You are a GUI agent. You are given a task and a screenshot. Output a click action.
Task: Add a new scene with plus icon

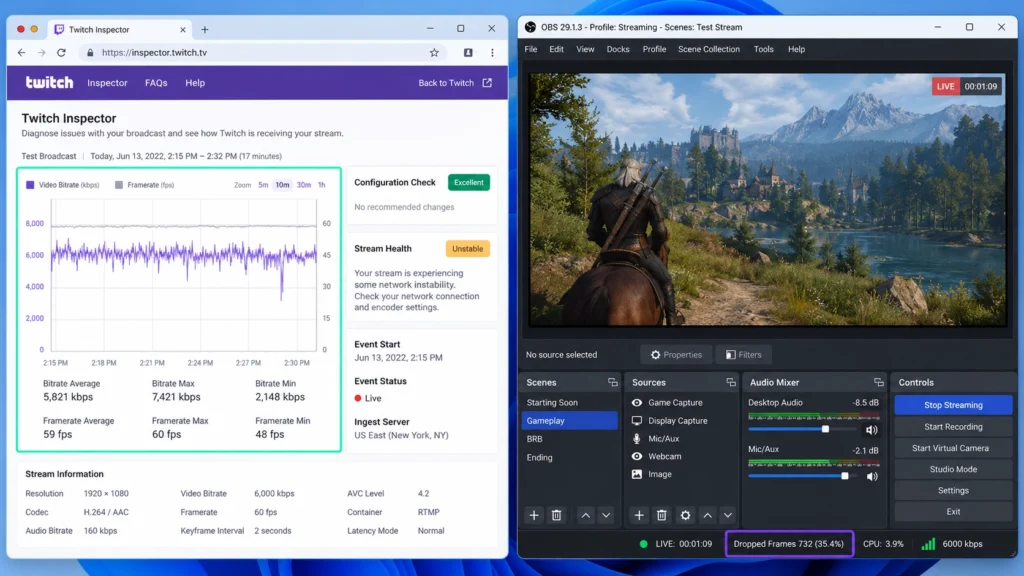tap(534, 515)
